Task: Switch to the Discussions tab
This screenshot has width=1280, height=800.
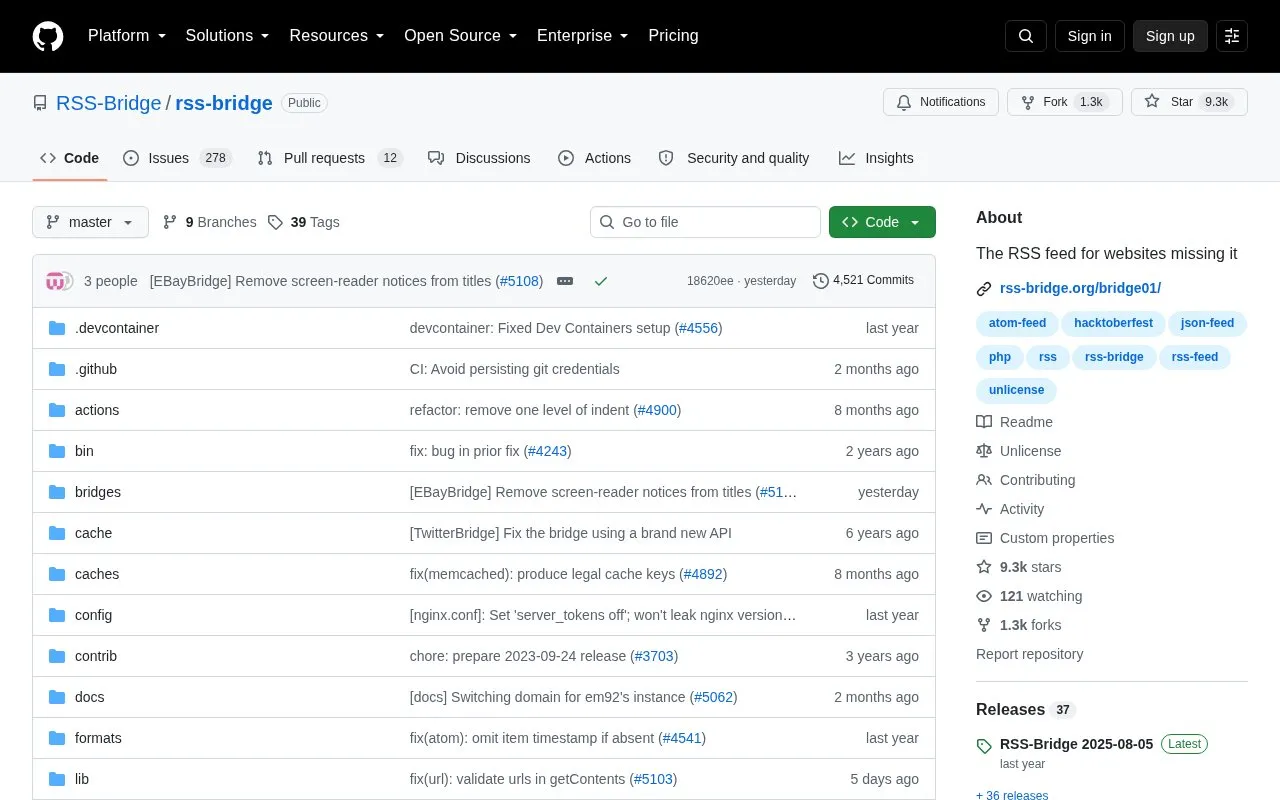Action: coord(479,158)
